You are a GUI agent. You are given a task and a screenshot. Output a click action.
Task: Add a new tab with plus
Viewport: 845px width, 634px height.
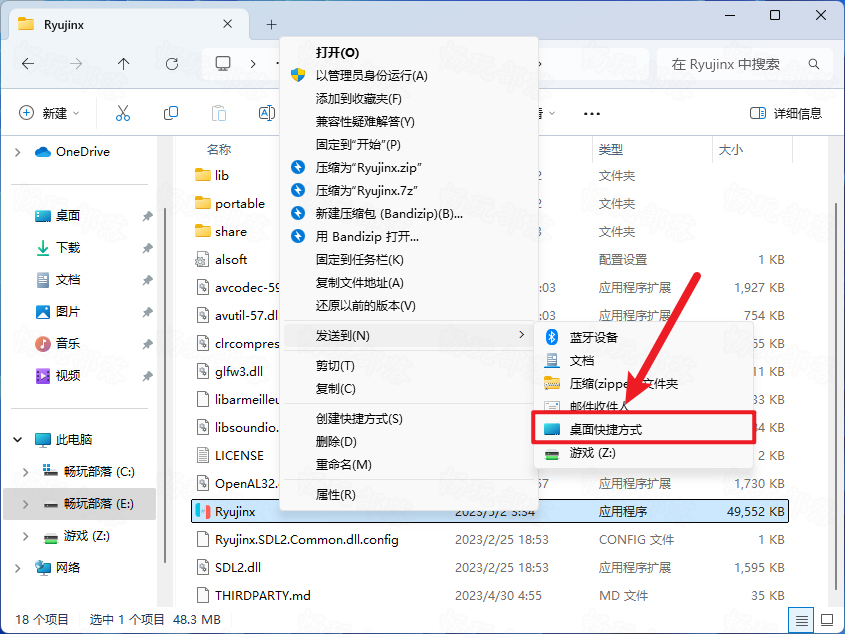pyautogui.click(x=271, y=24)
